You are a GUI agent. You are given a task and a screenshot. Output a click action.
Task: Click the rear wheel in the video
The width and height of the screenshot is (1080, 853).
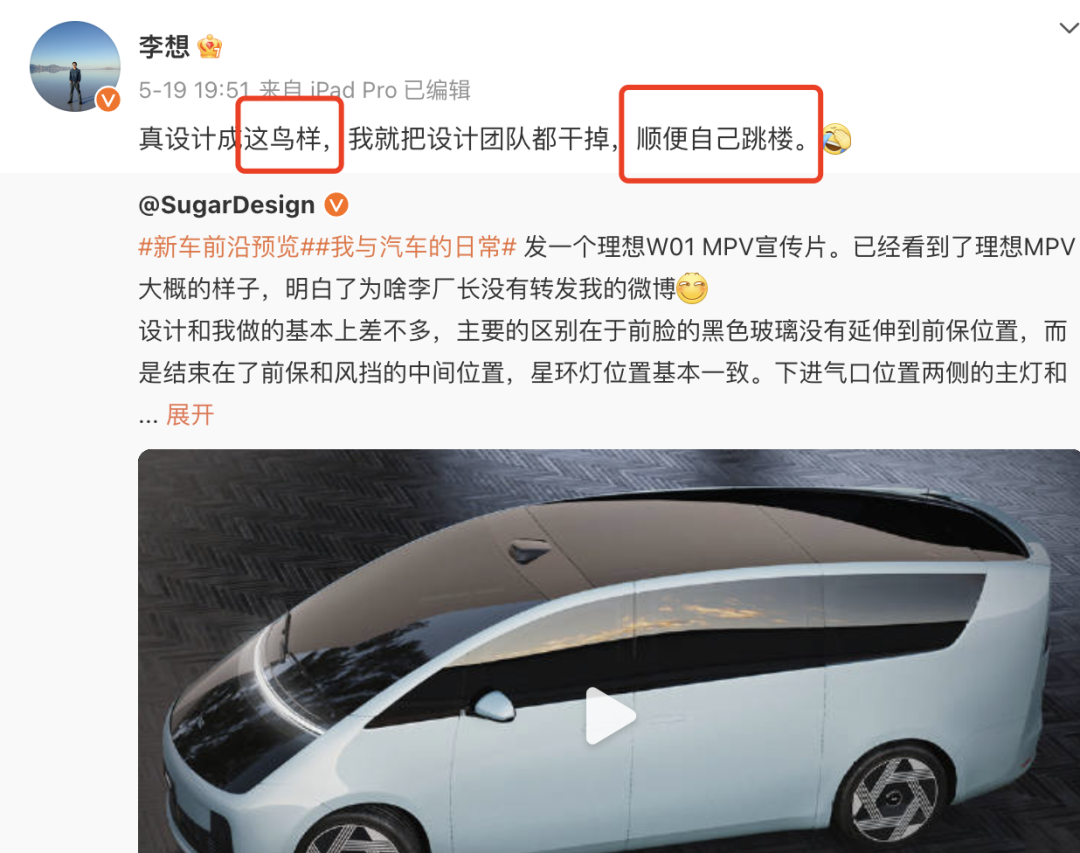tap(894, 798)
